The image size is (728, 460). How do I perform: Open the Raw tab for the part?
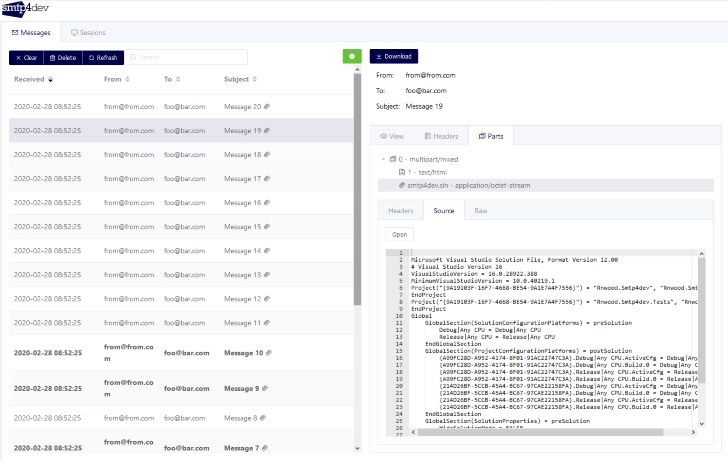click(x=481, y=211)
